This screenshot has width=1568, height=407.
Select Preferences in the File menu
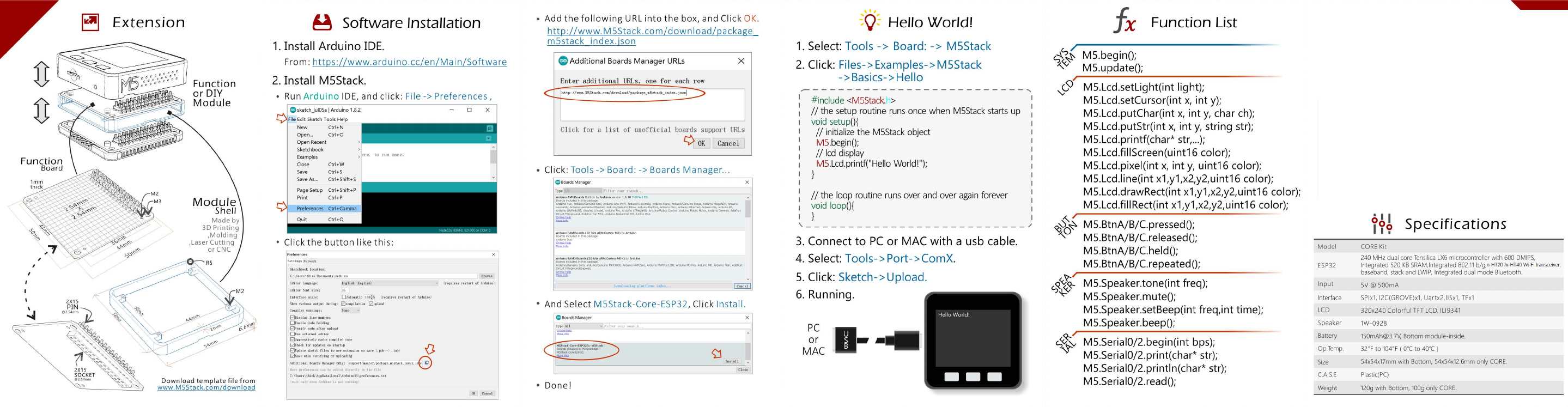pyautogui.click(x=324, y=209)
